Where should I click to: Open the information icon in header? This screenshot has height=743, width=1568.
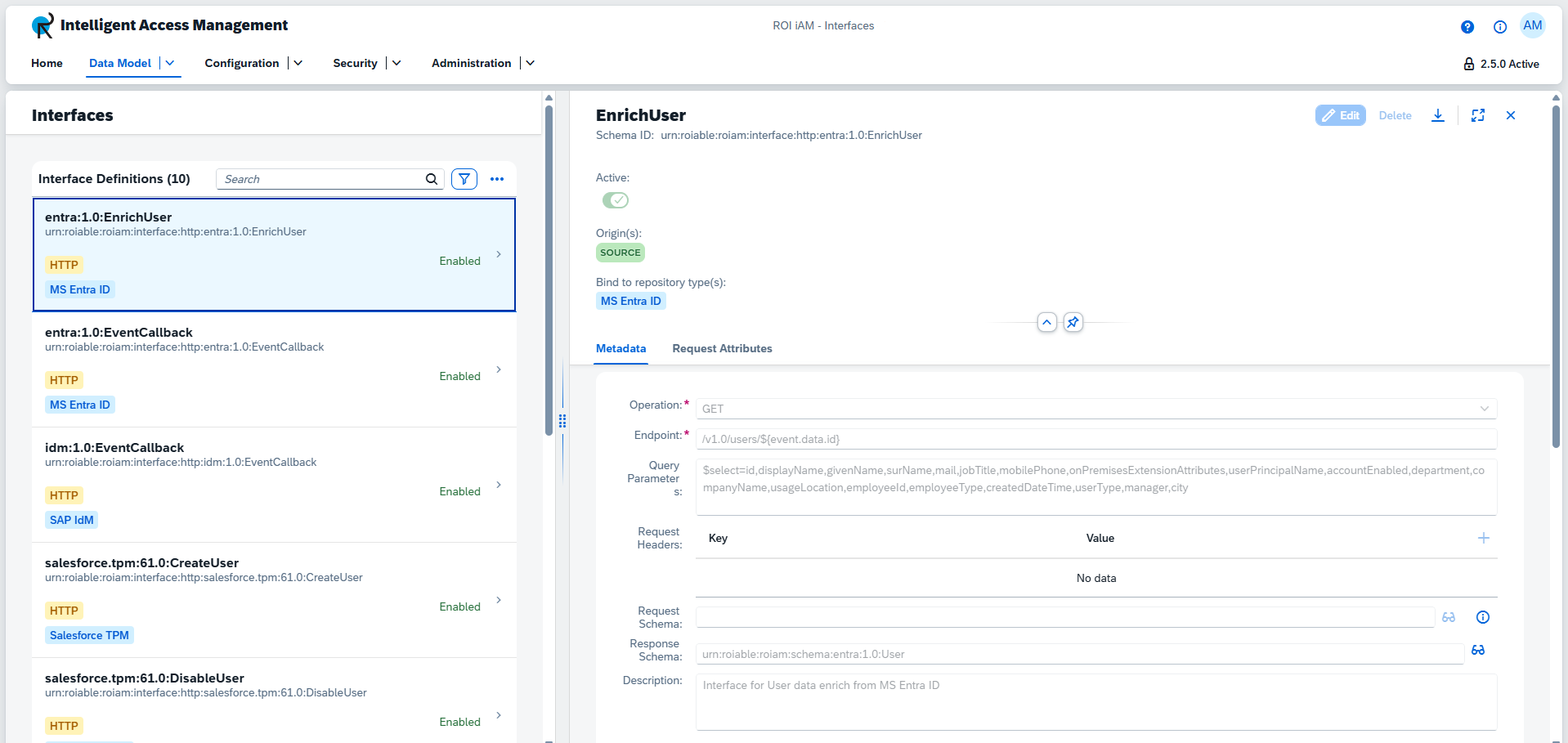point(1500,27)
